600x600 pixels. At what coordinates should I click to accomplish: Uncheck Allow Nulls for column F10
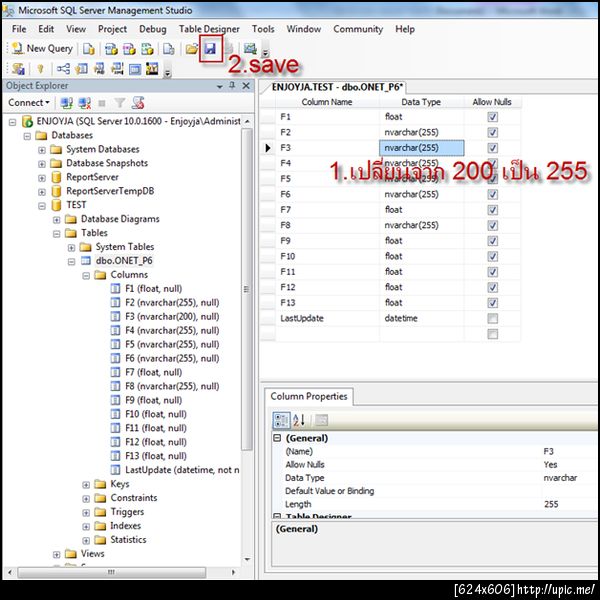click(492, 256)
